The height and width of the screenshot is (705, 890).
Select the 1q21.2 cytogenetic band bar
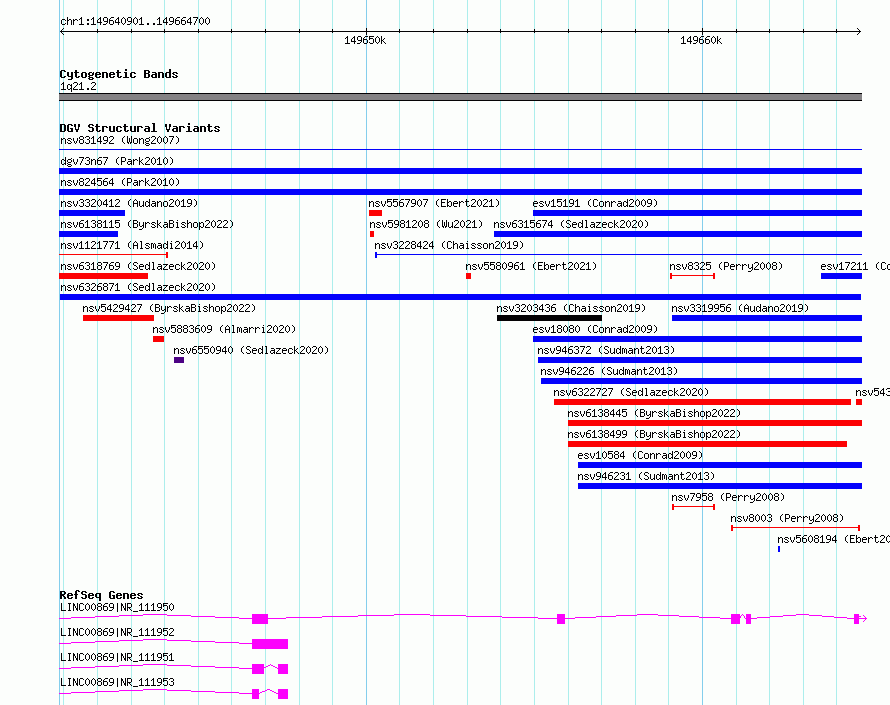pos(460,97)
